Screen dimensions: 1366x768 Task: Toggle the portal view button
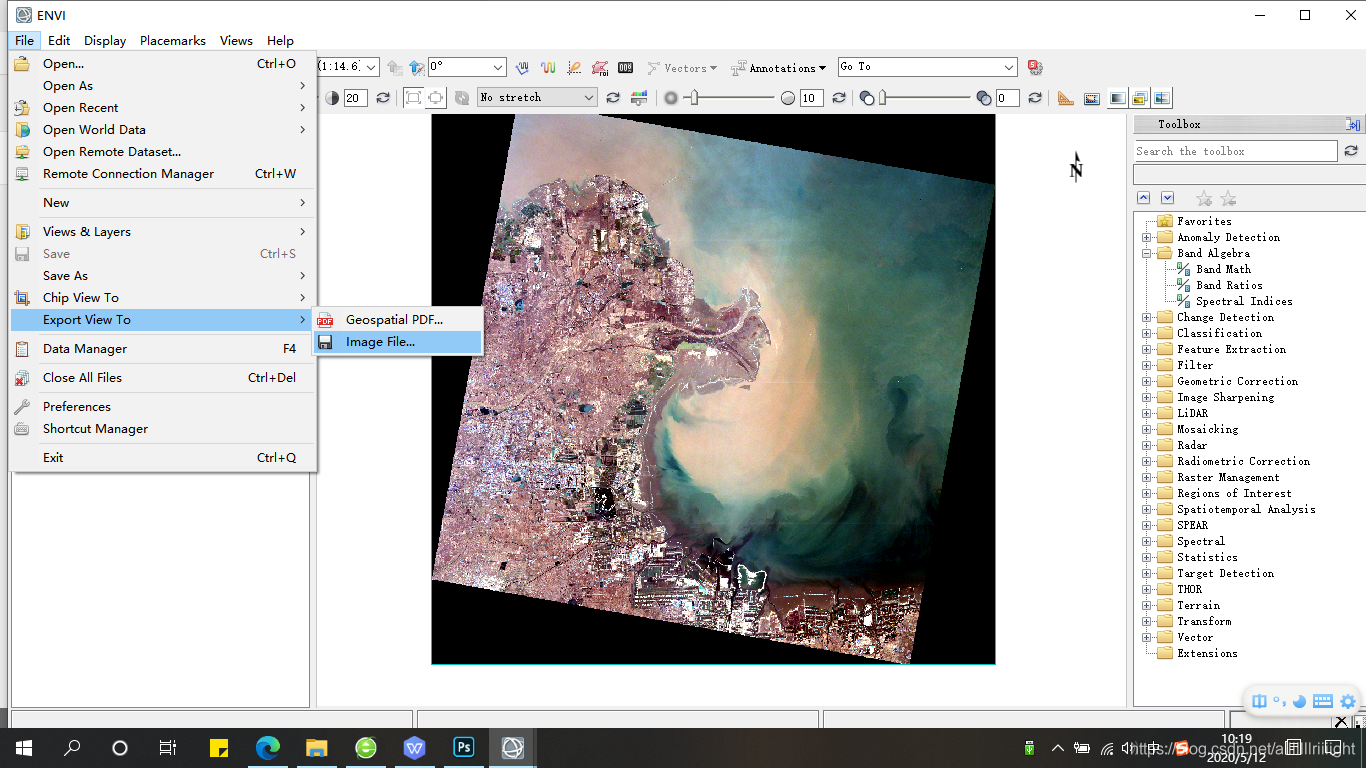[1091, 98]
